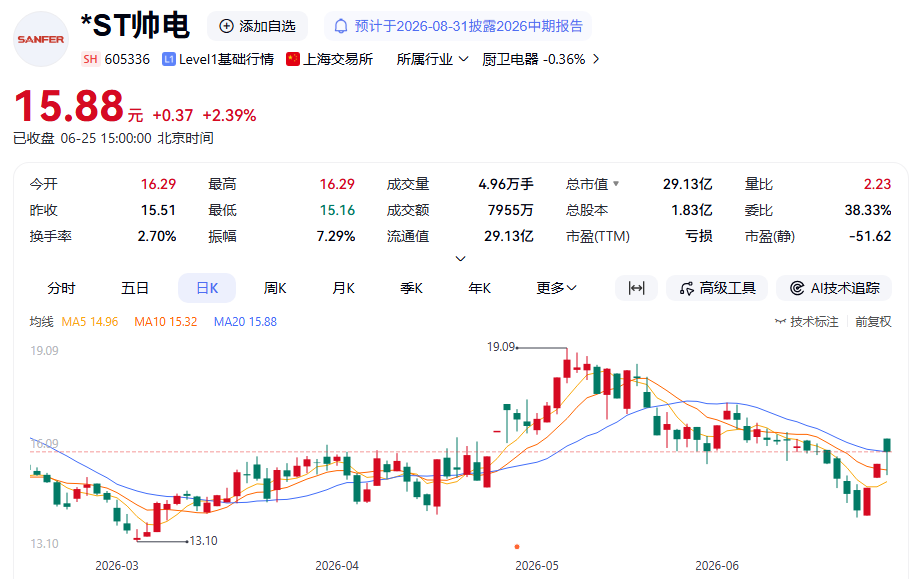Screen dimensions: 919x579
Task: Open 上海交易所 exchange link
Action: [x=338, y=59]
